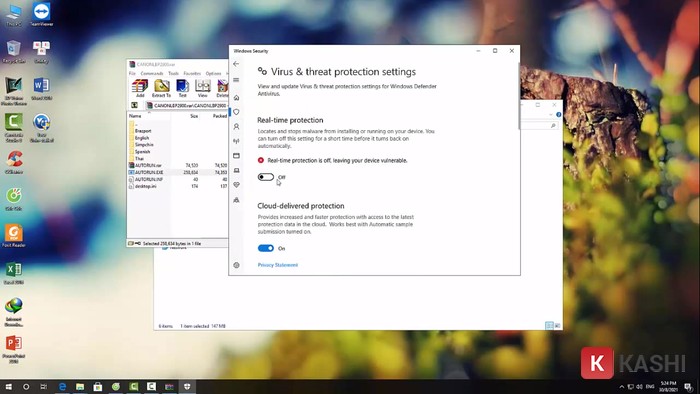Select the English folder in WinRAR

(142, 138)
